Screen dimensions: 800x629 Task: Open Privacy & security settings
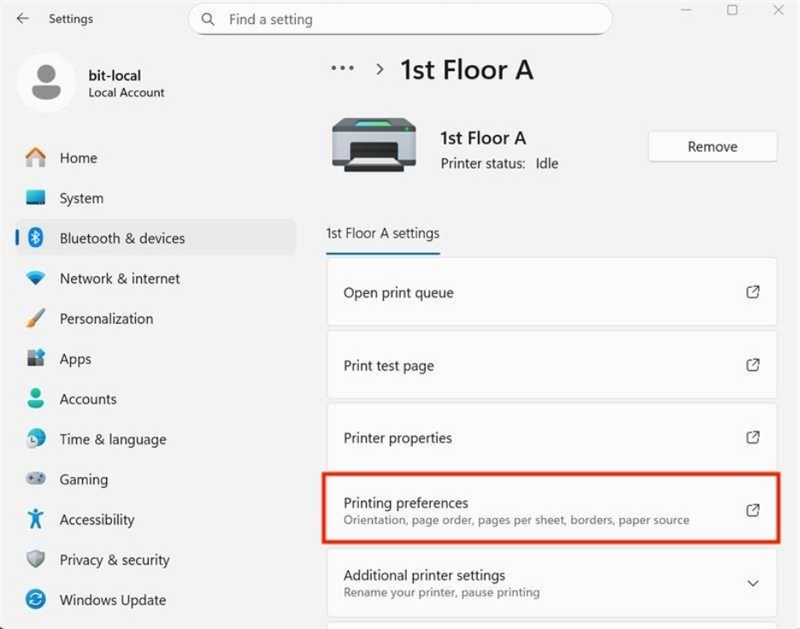click(156, 560)
